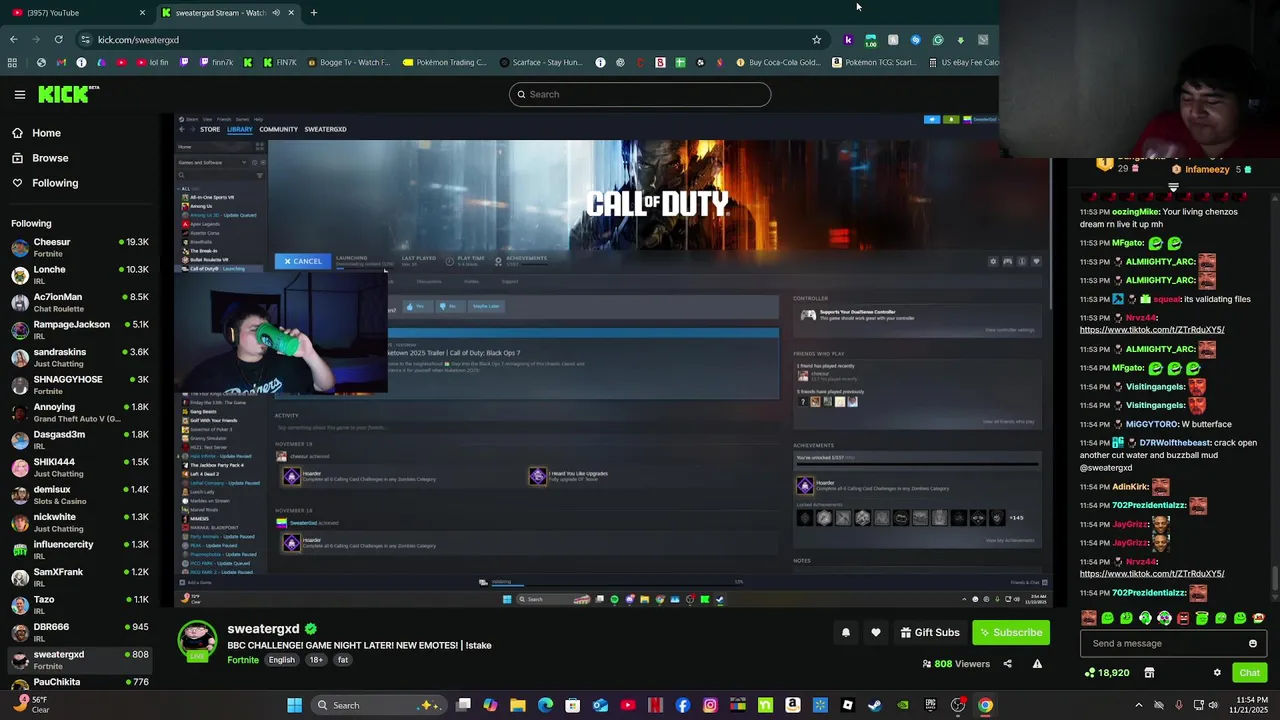1280x720 pixels.
Task: Open Lonche's channel in Following list
Action: tap(80, 275)
